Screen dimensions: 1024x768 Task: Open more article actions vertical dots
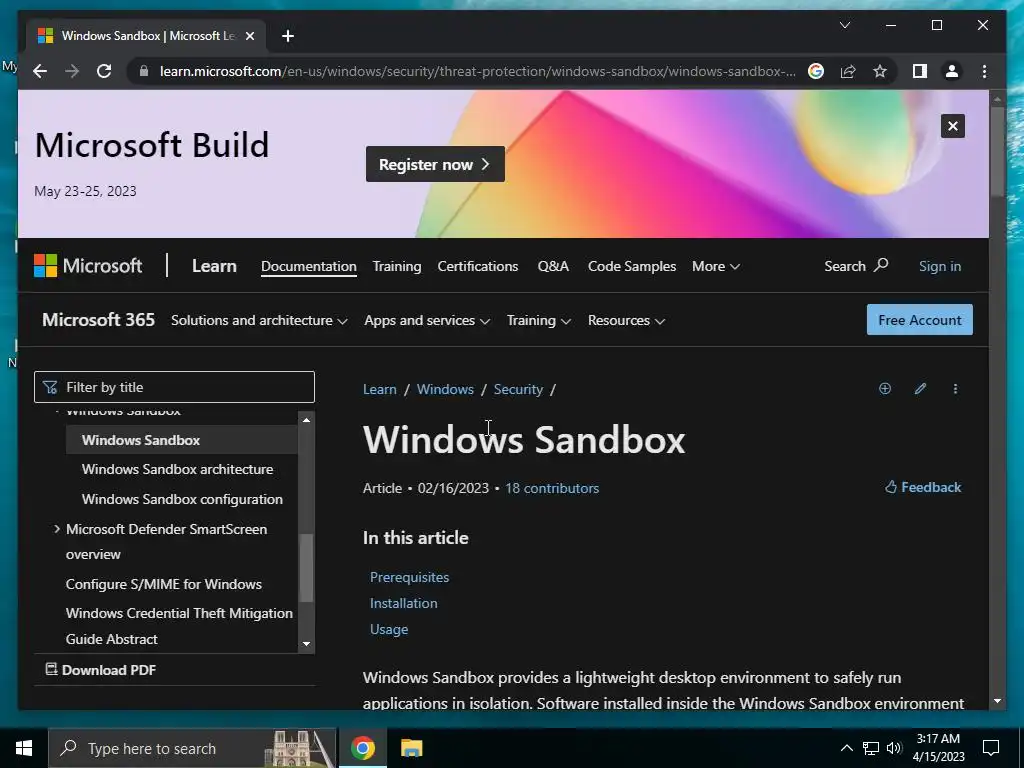(x=955, y=389)
